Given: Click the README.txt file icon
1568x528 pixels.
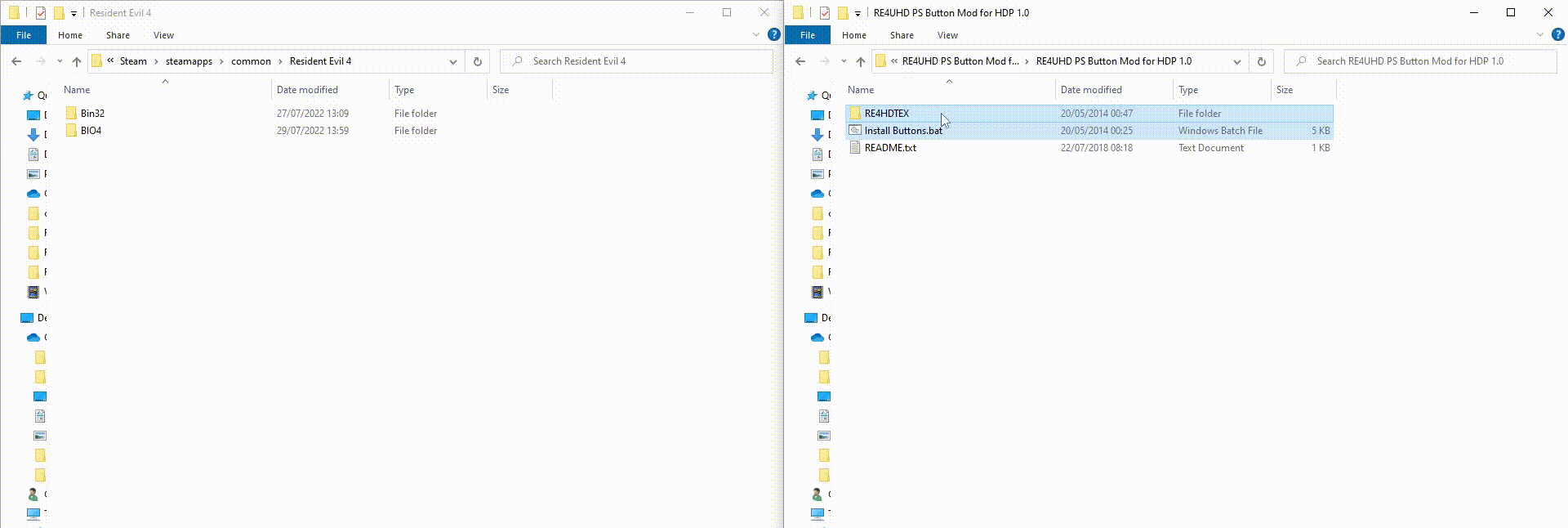Looking at the screenshot, I should pos(855,147).
